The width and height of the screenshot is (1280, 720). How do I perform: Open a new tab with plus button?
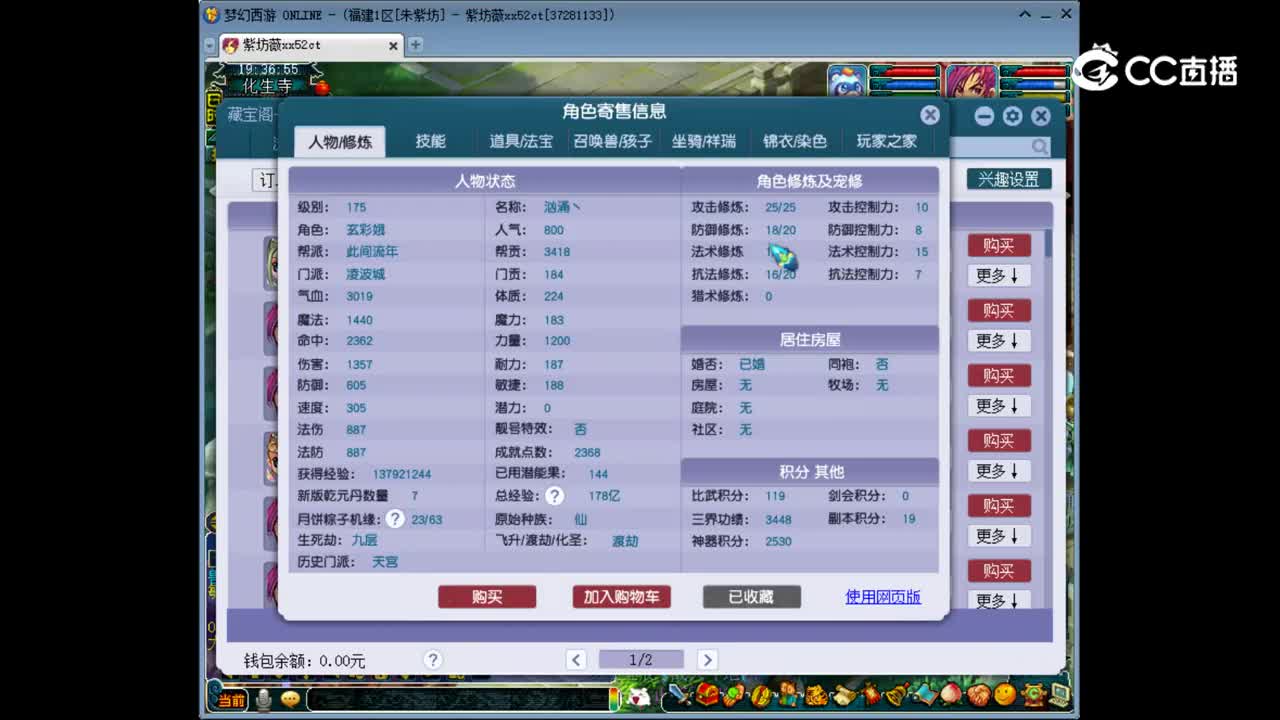(416, 45)
